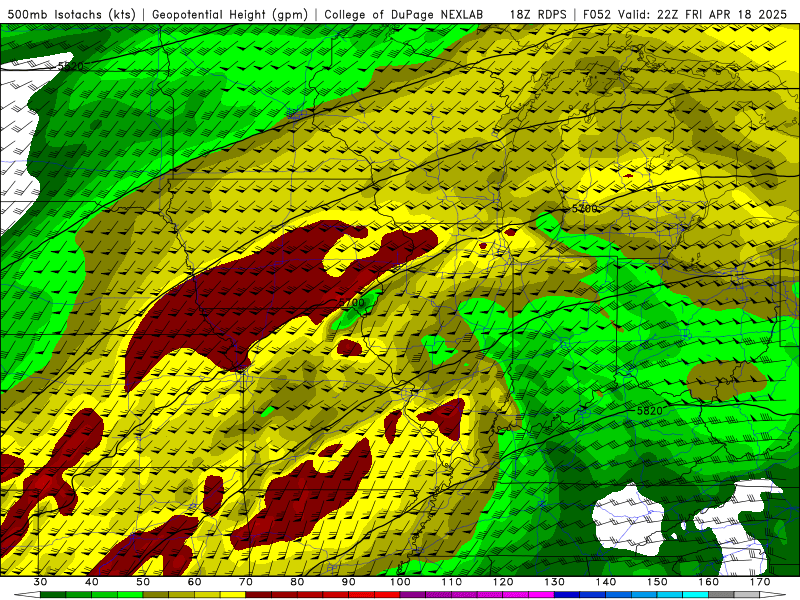Click the color bar label 60
This screenshot has height=600, width=800.
194,582
